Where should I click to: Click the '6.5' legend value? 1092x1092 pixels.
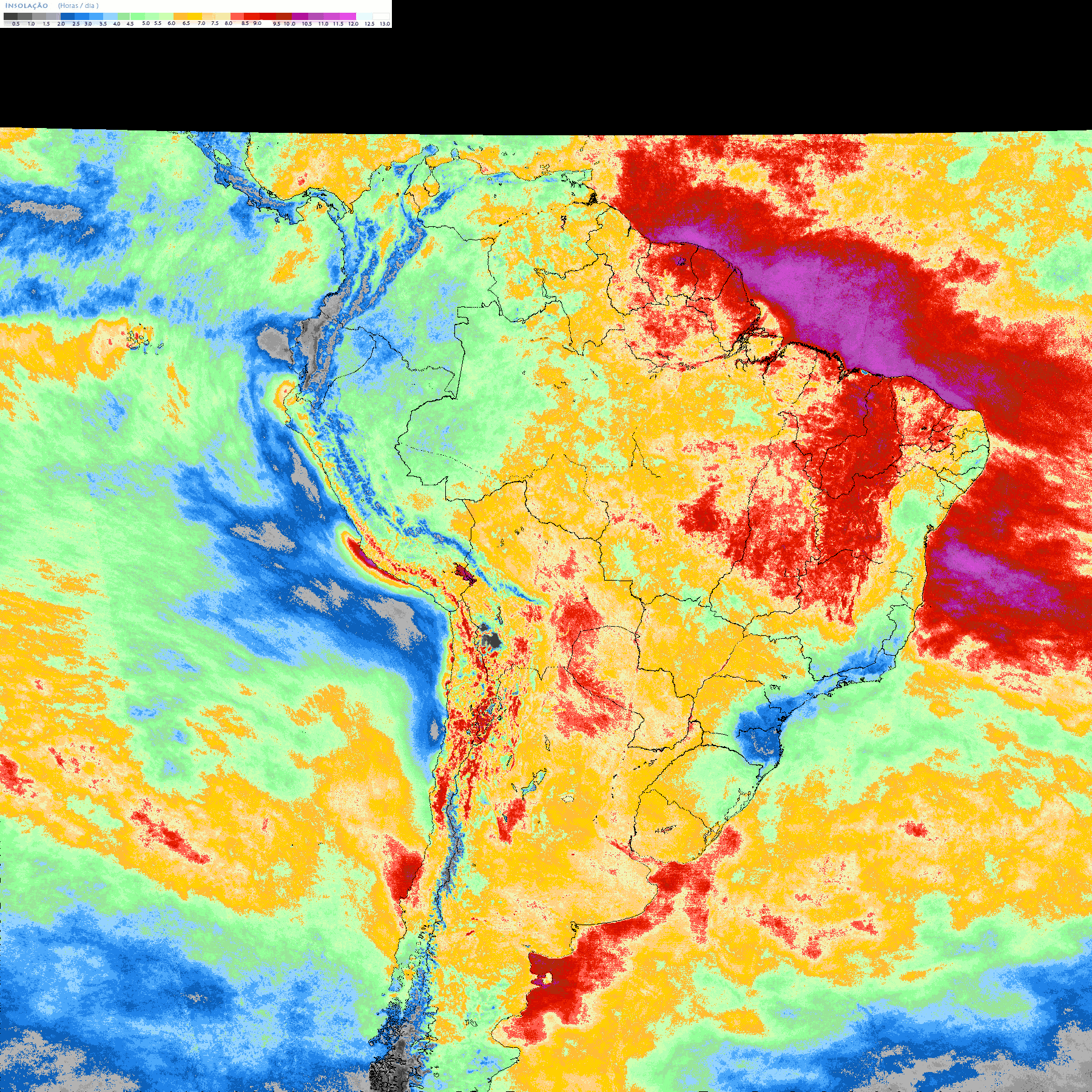point(186,23)
